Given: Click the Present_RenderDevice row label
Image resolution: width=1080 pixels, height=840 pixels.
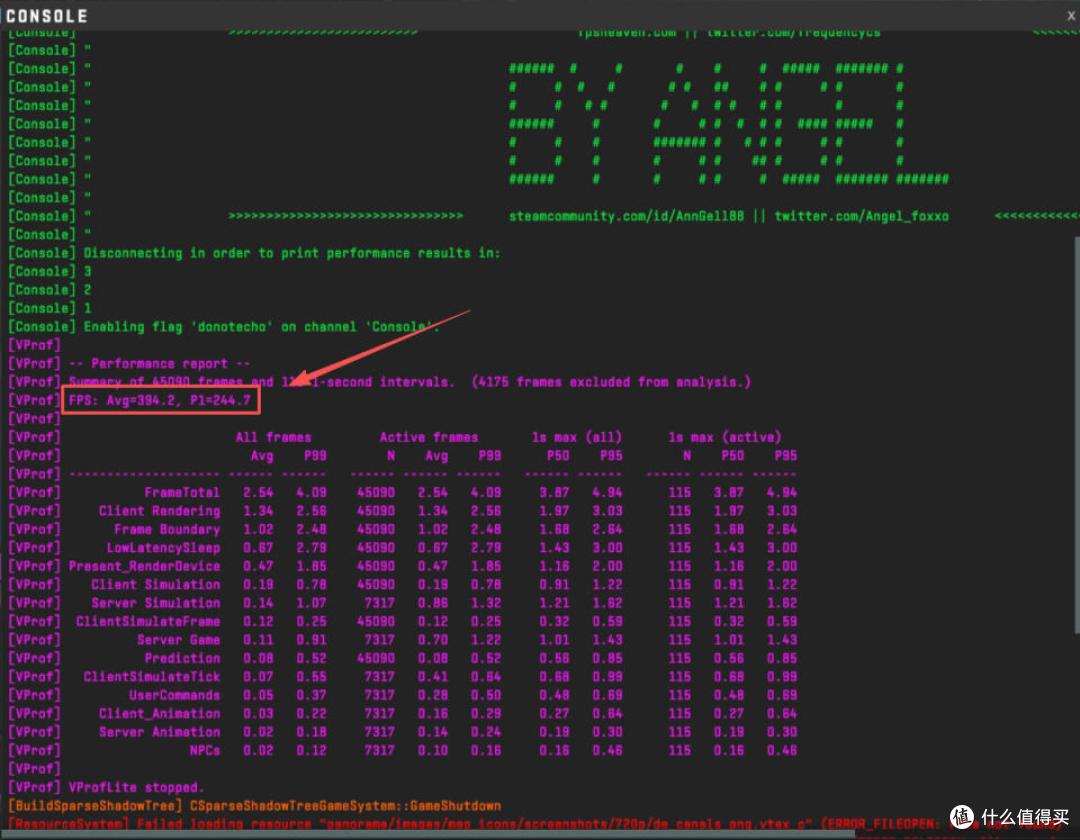Looking at the screenshot, I should coord(144,566).
